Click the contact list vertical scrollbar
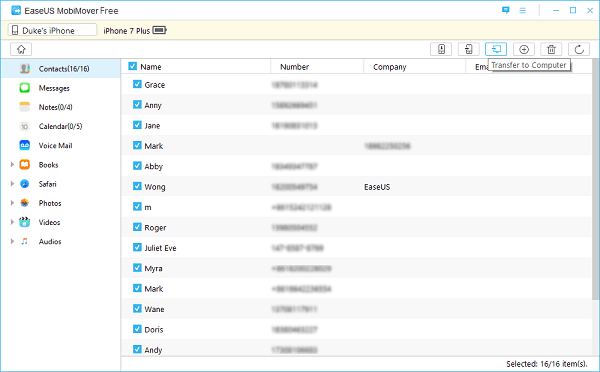600x372 pixels. click(x=595, y=179)
